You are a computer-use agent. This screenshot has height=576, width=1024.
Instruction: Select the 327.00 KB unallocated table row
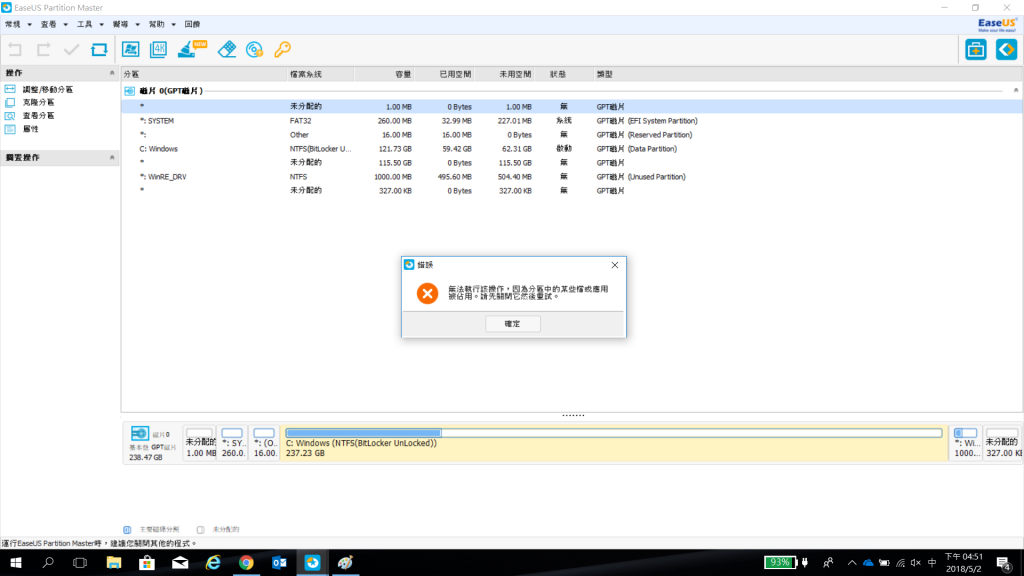coord(571,191)
